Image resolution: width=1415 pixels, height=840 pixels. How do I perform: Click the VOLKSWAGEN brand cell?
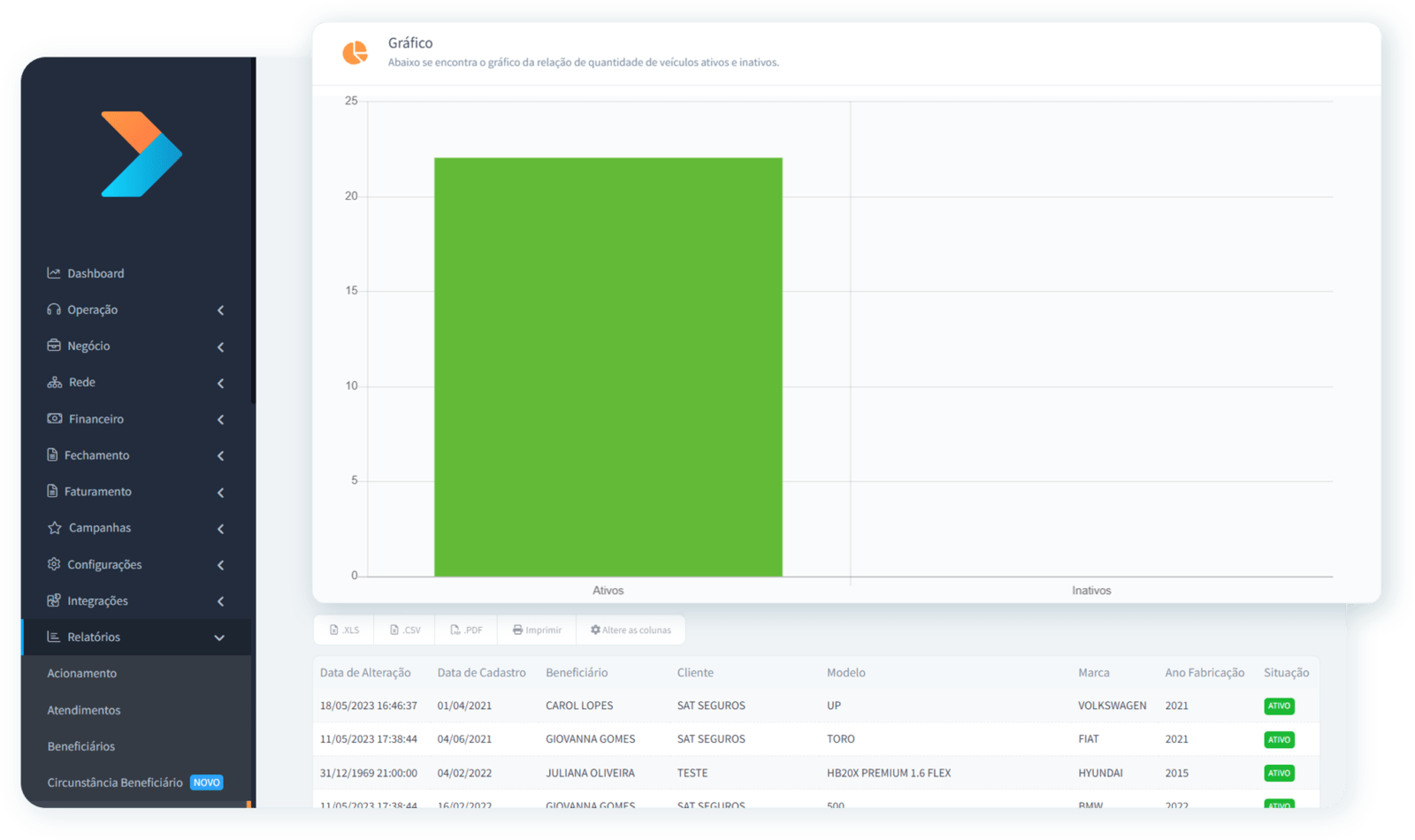(x=1112, y=706)
